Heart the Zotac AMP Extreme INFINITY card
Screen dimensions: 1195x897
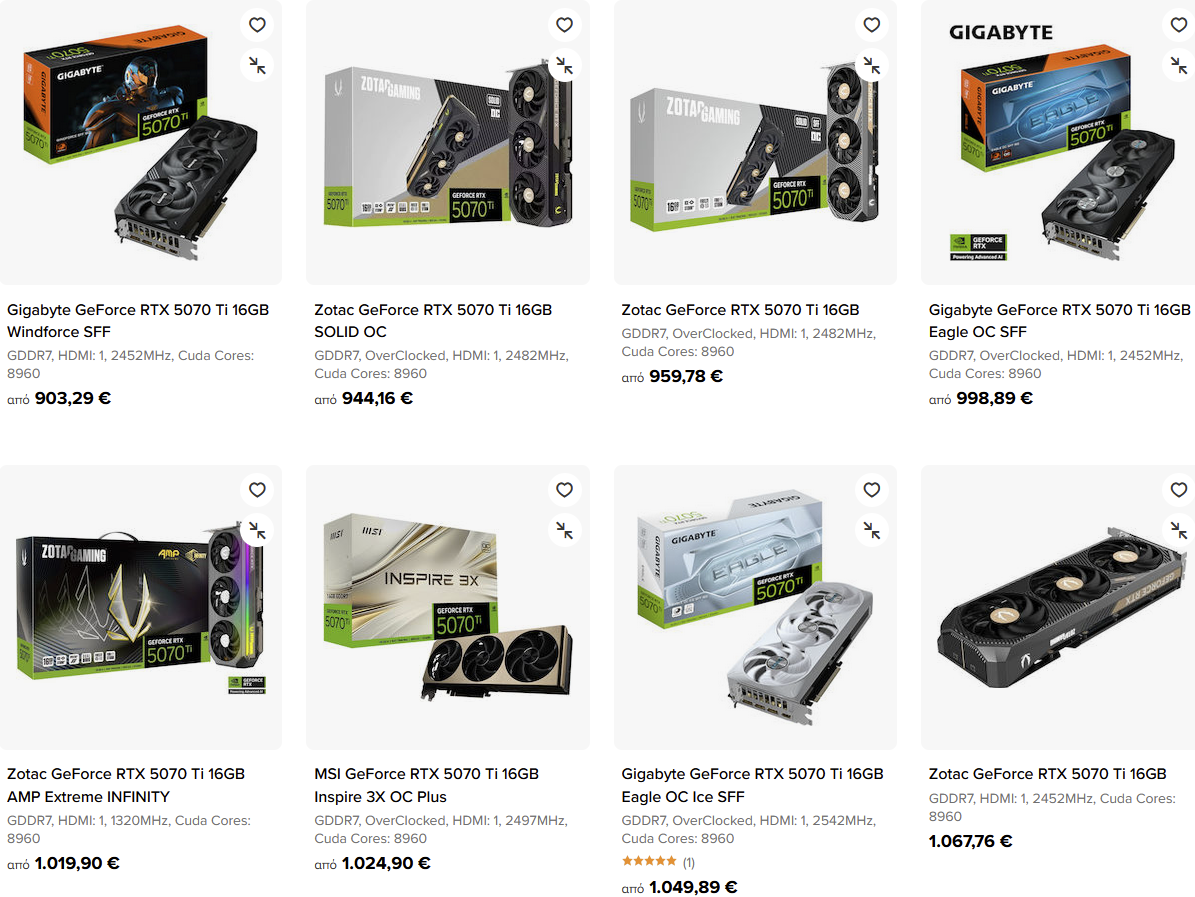[258, 490]
